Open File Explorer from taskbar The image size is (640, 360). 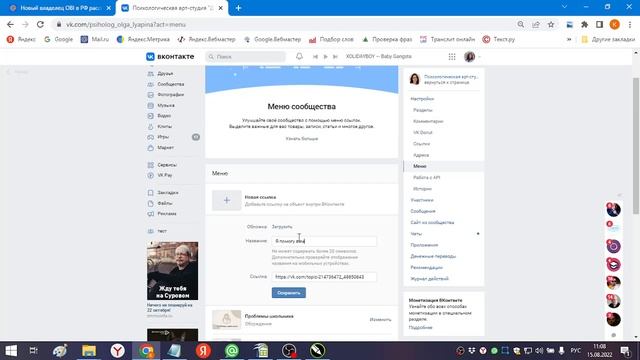[89, 351]
